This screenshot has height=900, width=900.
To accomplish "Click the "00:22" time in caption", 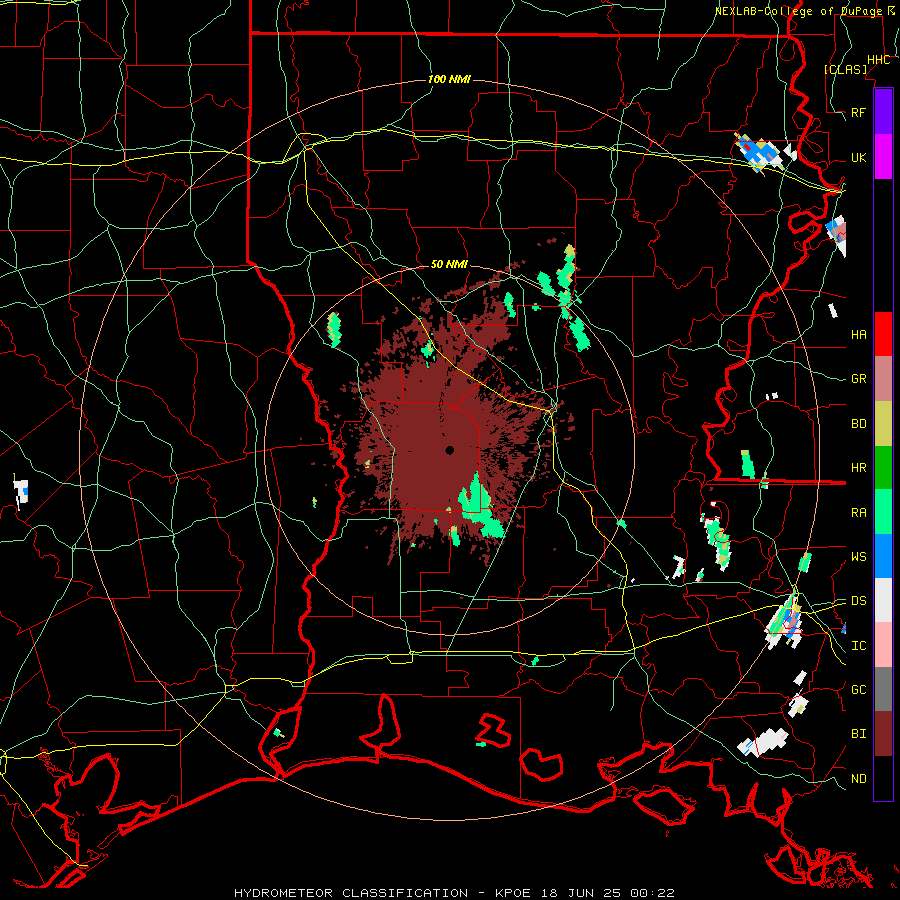I will click(x=651, y=893).
